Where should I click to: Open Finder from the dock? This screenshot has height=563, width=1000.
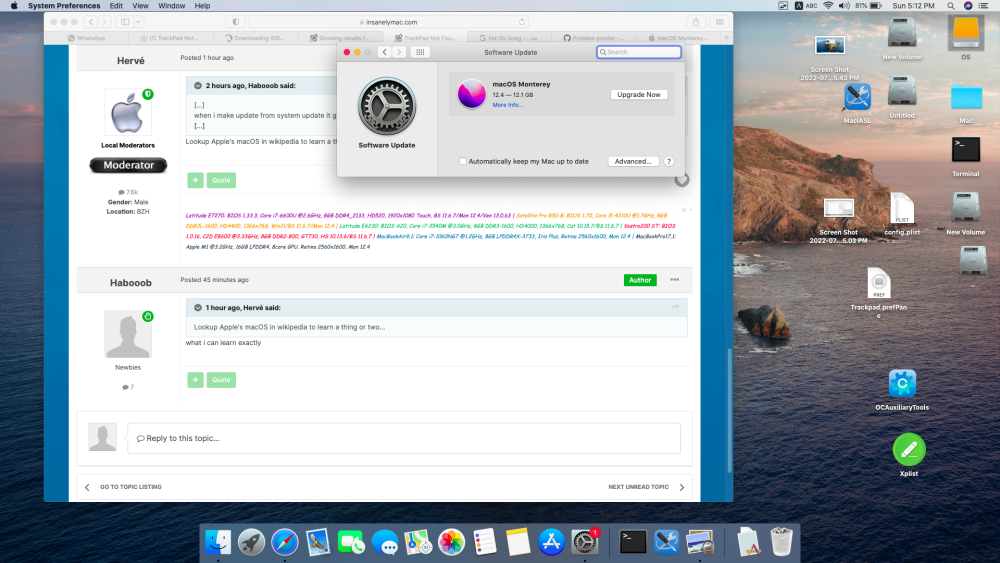pos(218,542)
